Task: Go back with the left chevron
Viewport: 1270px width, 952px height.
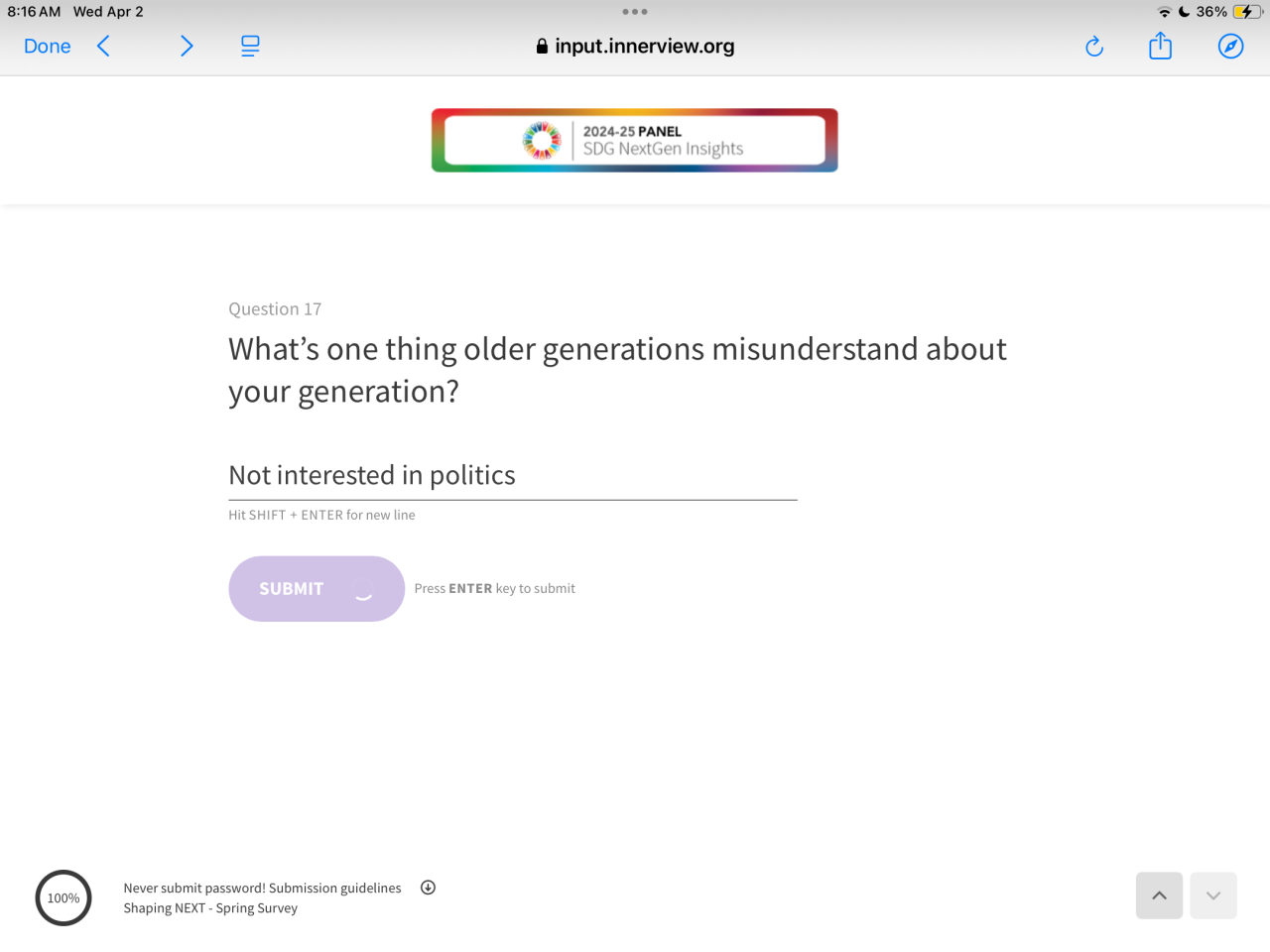Action: click(103, 47)
